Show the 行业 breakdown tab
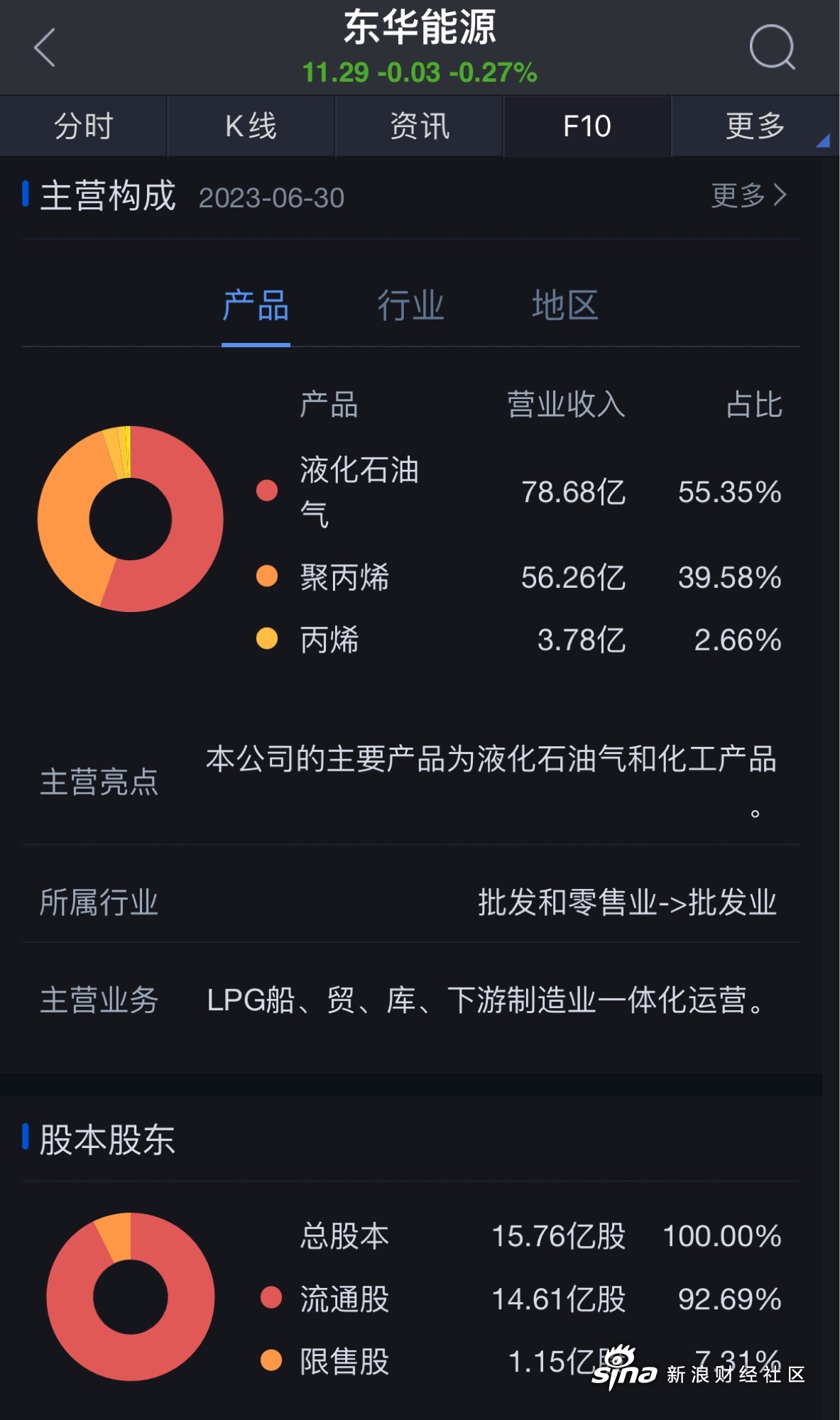This screenshot has height=1420, width=840. pyautogui.click(x=410, y=306)
